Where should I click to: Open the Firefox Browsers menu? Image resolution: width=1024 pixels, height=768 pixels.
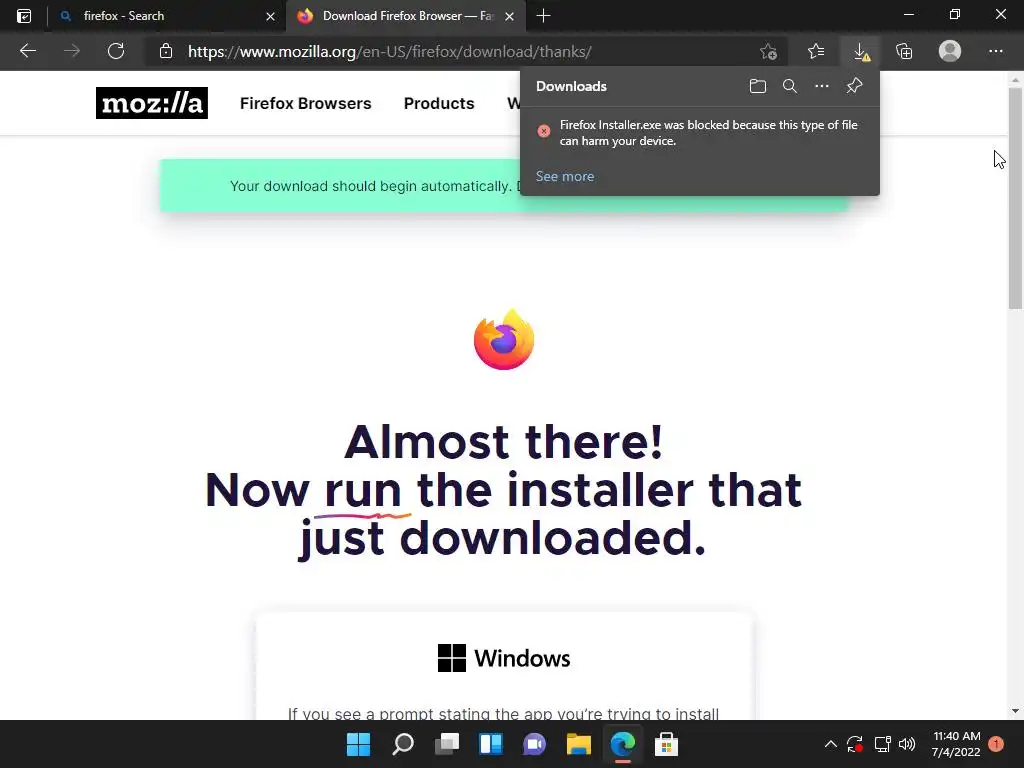point(306,103)
